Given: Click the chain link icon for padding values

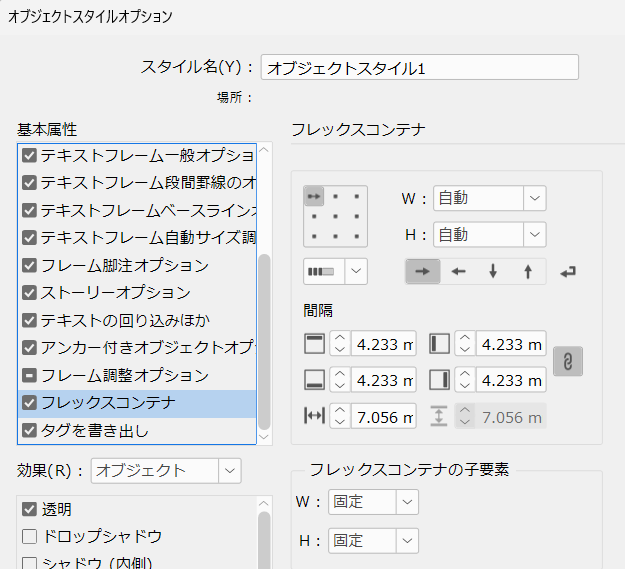Looking at the screenshot, I should coord(567,362).
